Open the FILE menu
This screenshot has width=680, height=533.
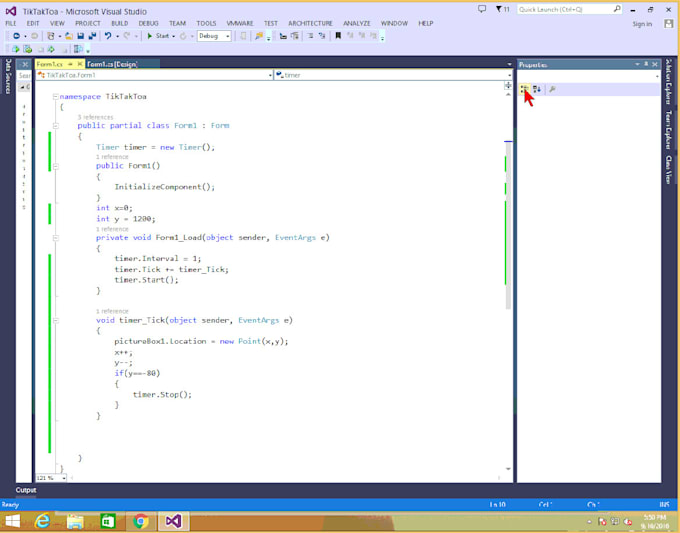point(11,23)
